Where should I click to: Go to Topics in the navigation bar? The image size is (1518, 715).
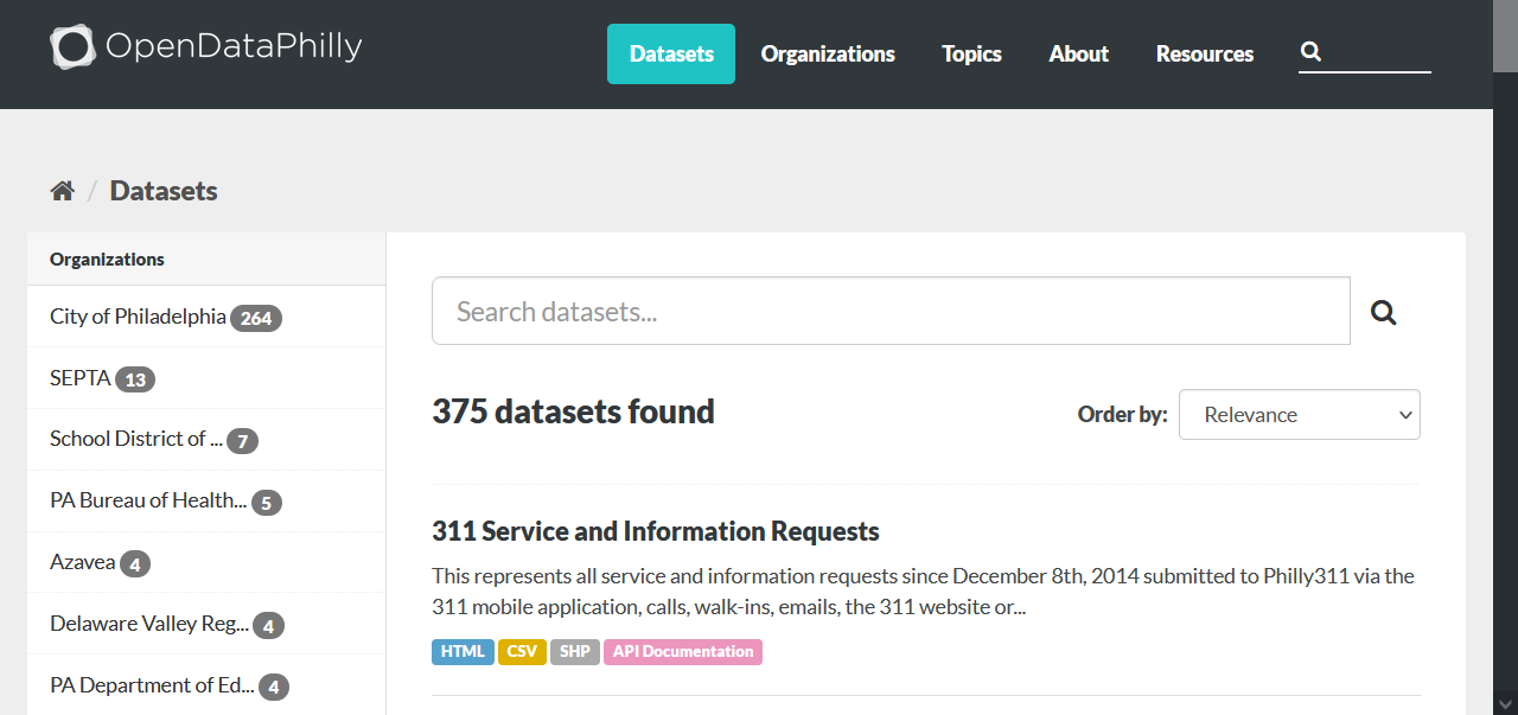[x=971, y=54]
